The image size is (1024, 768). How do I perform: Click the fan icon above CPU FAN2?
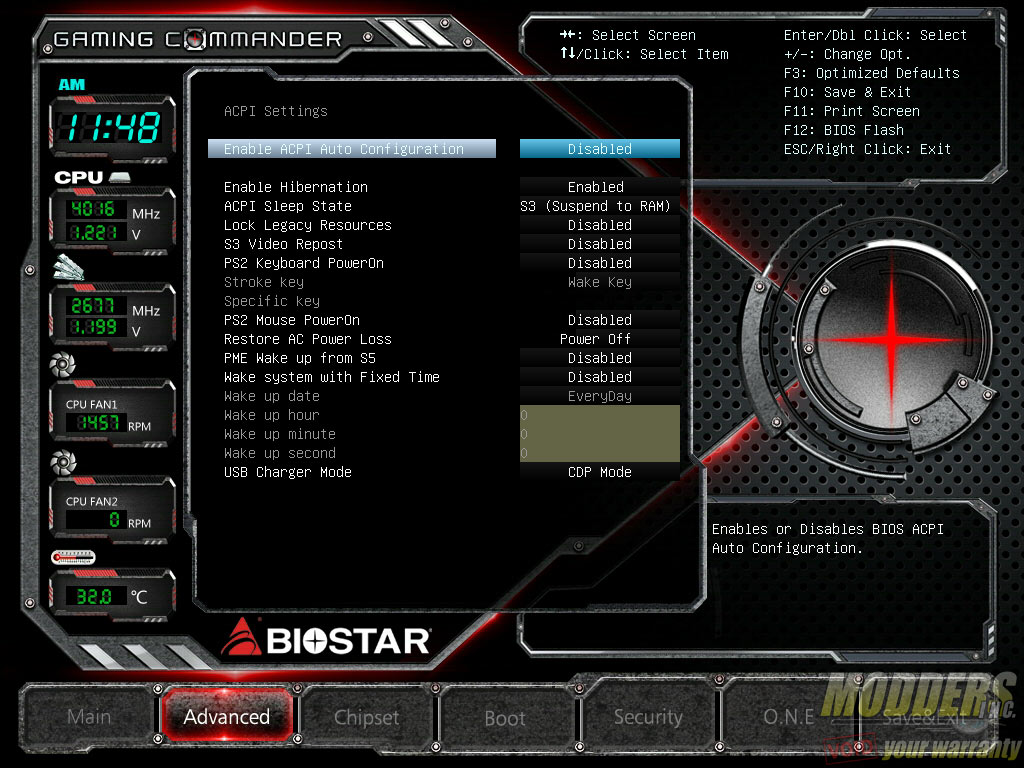point(63,462)
